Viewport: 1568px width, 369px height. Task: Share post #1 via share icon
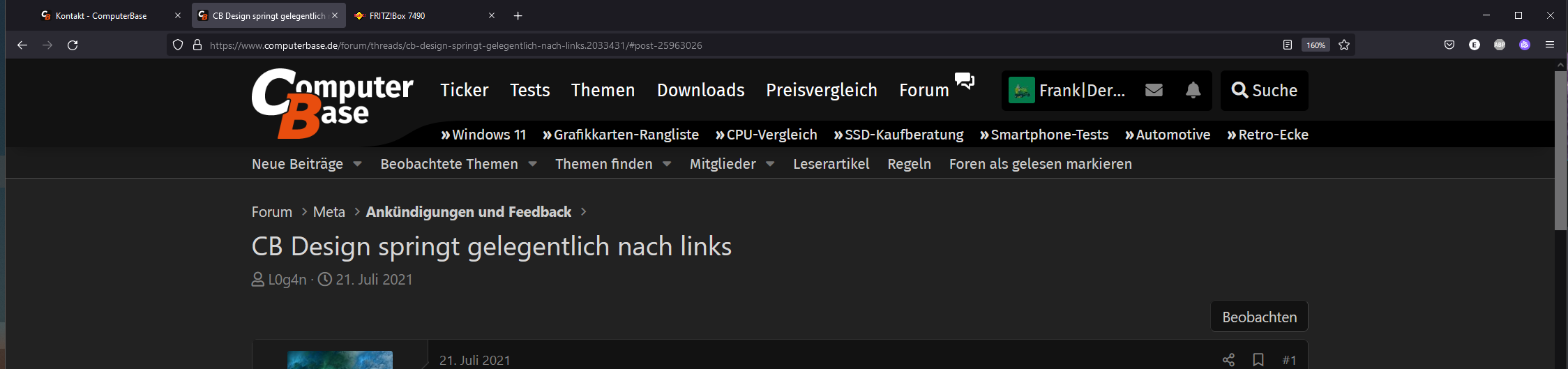1228,360
